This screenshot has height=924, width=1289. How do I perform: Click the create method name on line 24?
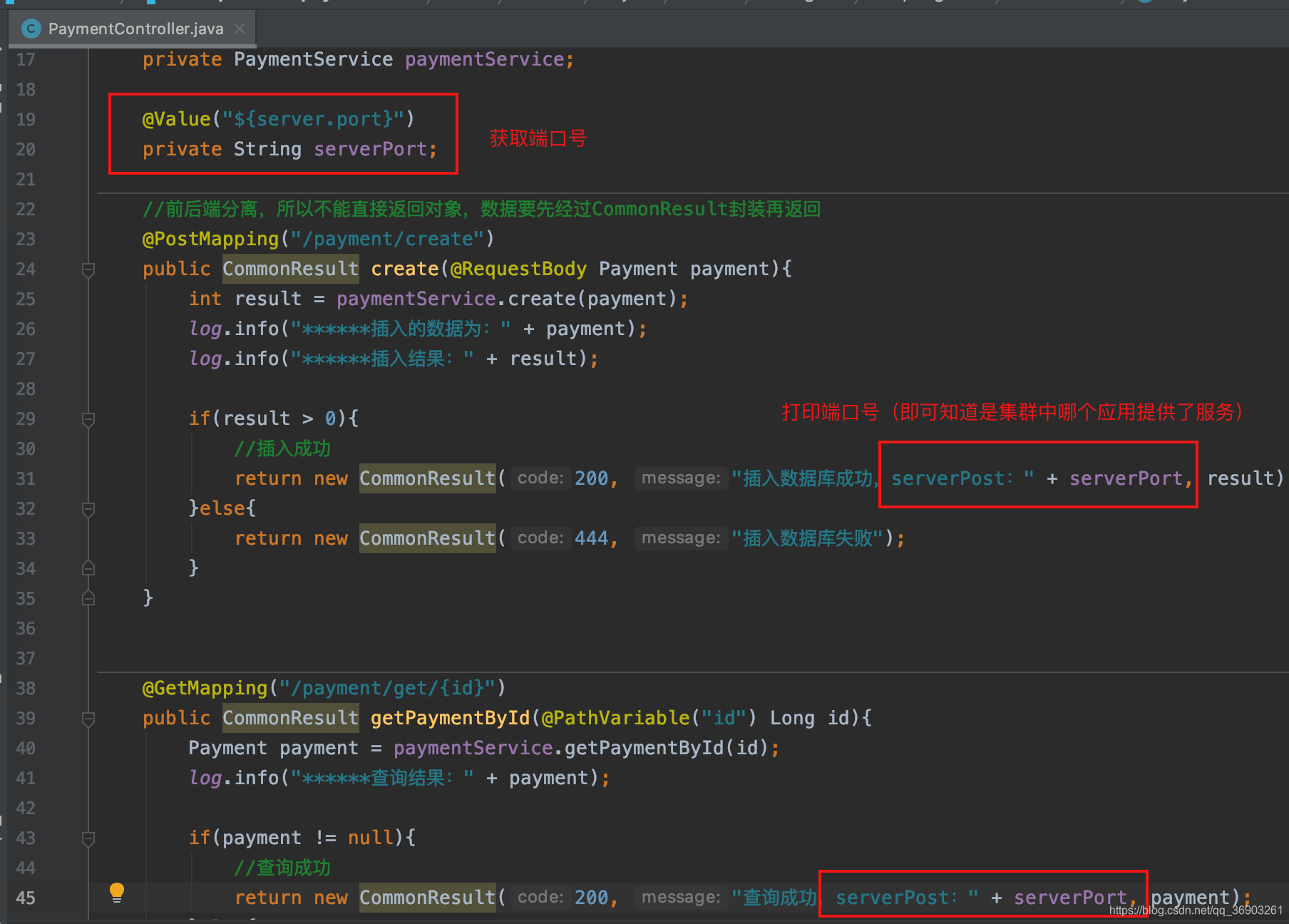(405, 269)
